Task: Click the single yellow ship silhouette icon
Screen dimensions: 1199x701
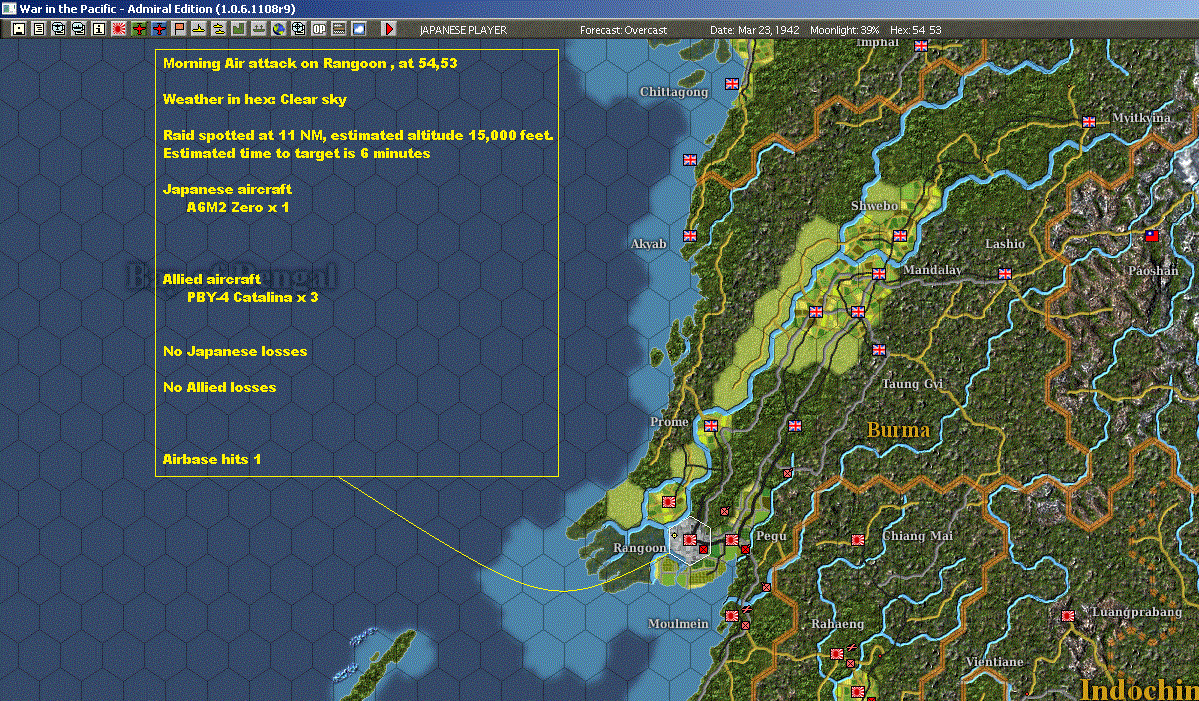Action: click(x=198, y=29)
